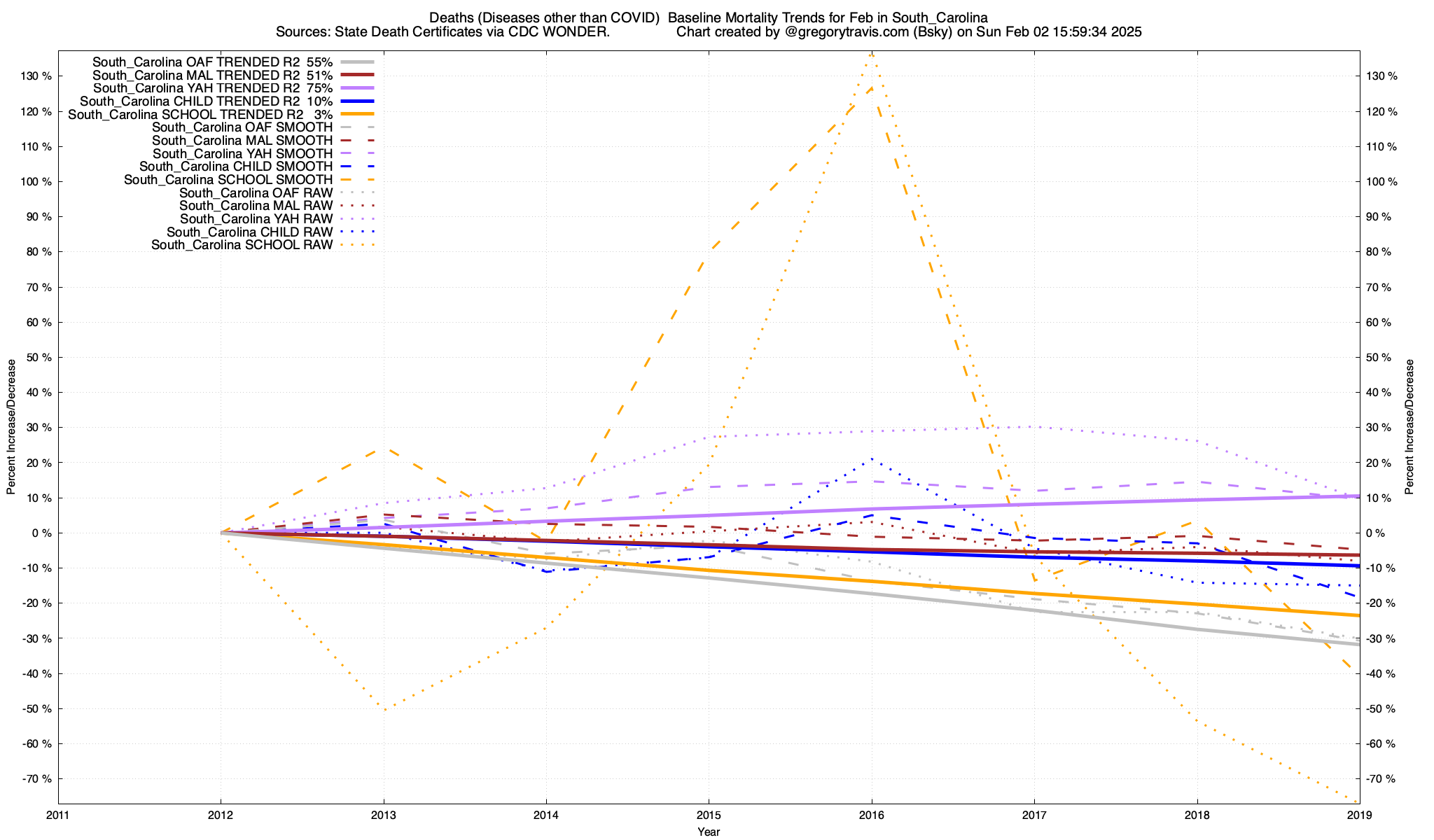
Task: Click the left Percent Increase/Decrease axis title
Action: [11, 427]
